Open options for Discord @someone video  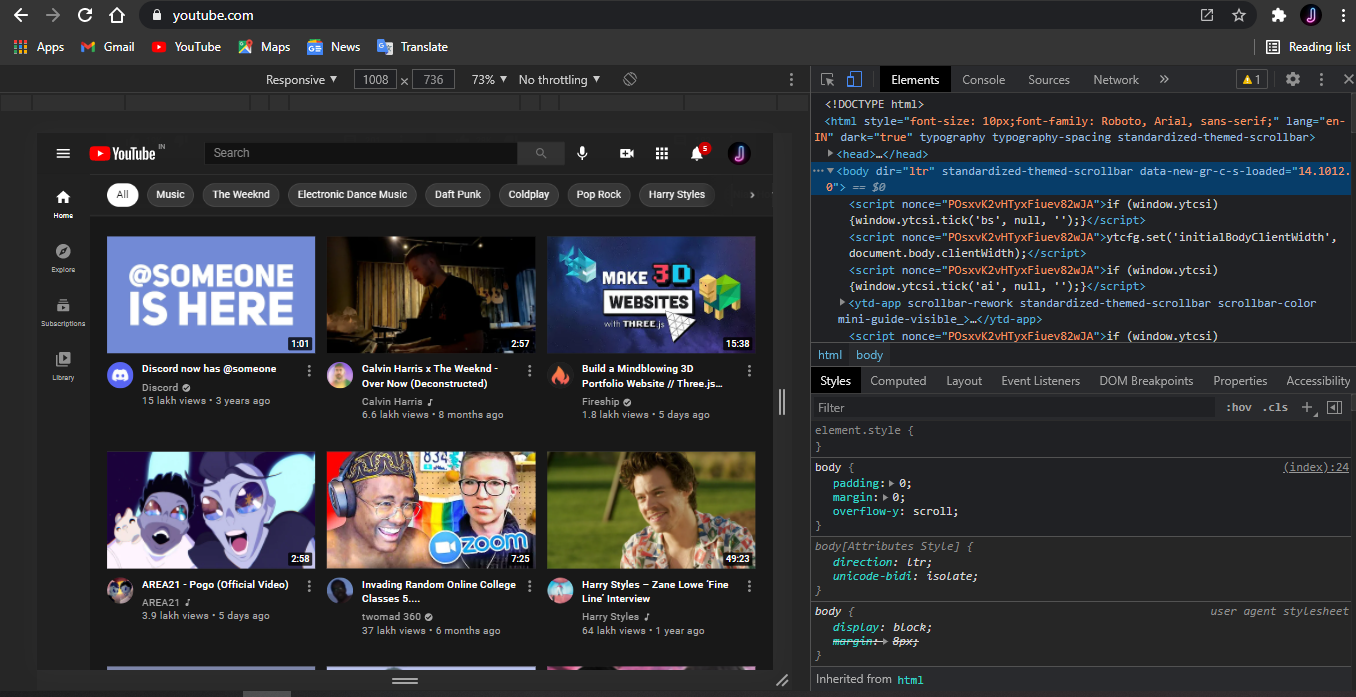[309, 371]
